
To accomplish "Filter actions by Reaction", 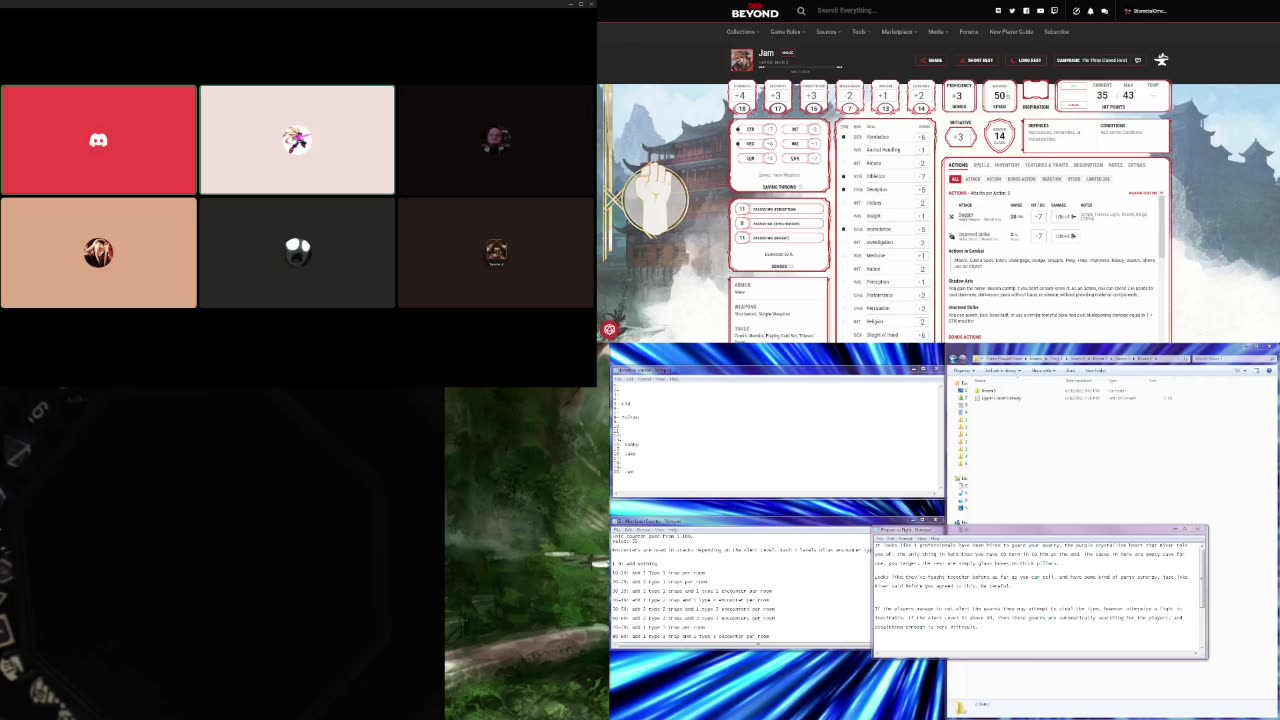I will click(x=1051, y=179).
